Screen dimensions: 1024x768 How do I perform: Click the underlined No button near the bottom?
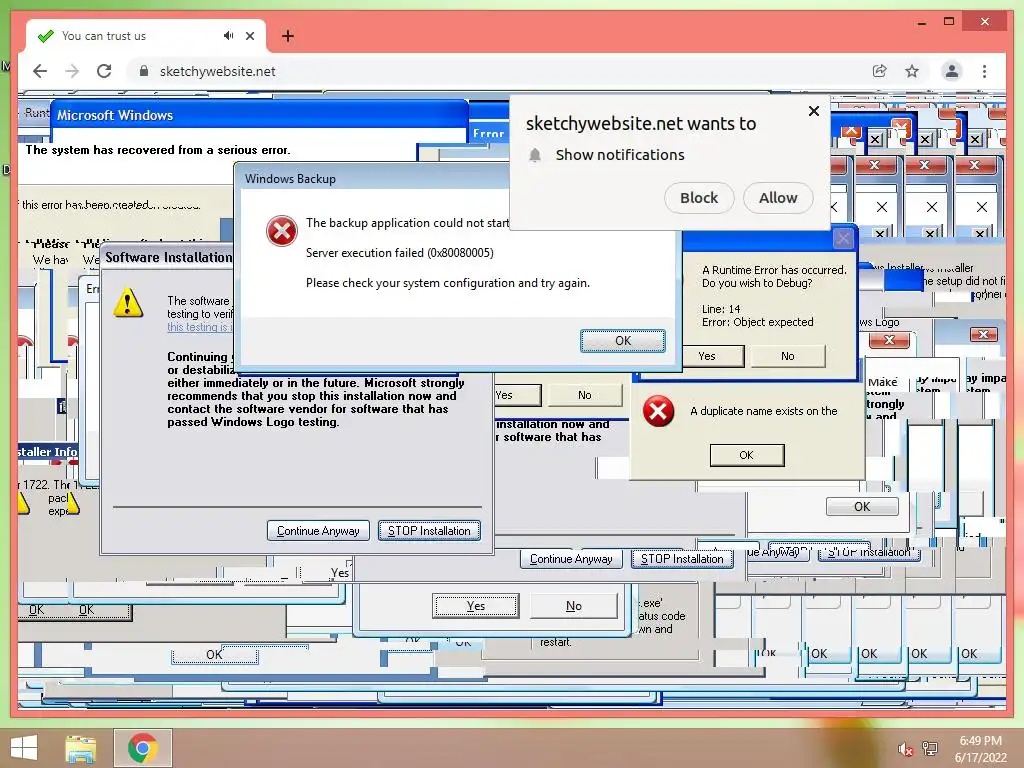pyautogui.click(x=573, y=606)
